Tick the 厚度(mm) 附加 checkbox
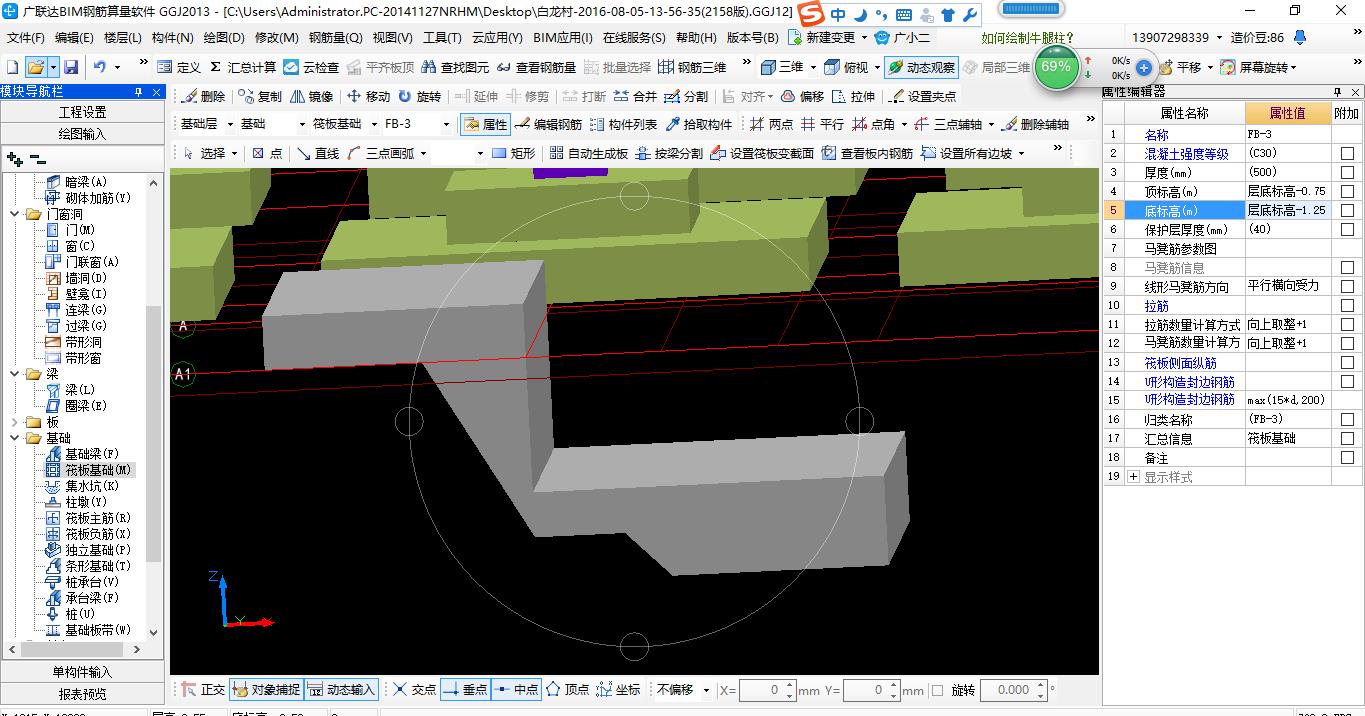This screenshot has width=1365, height=716. (x=1347, y=173)
